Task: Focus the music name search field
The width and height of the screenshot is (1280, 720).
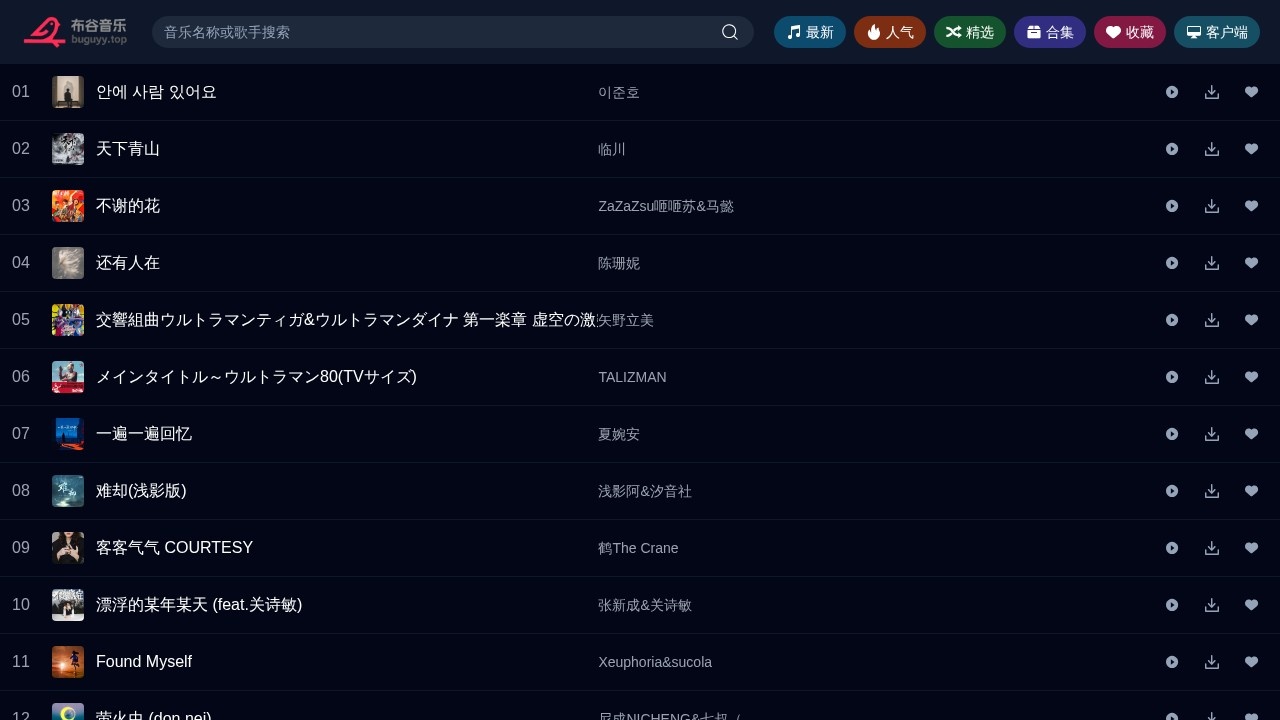Action: pyautogui.click(x=436, y=32)
